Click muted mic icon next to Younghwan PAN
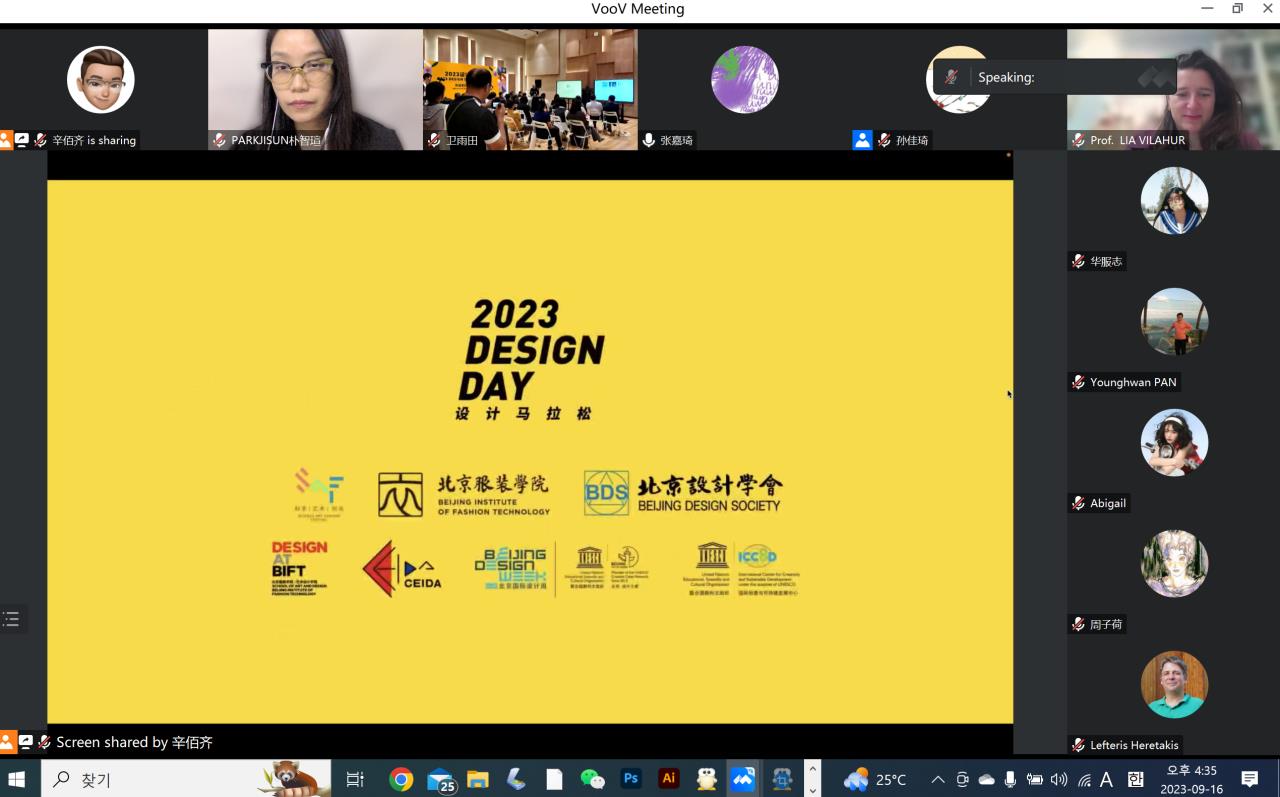This screenshot has height=797, width=1280. click(x=1078, y=383)
